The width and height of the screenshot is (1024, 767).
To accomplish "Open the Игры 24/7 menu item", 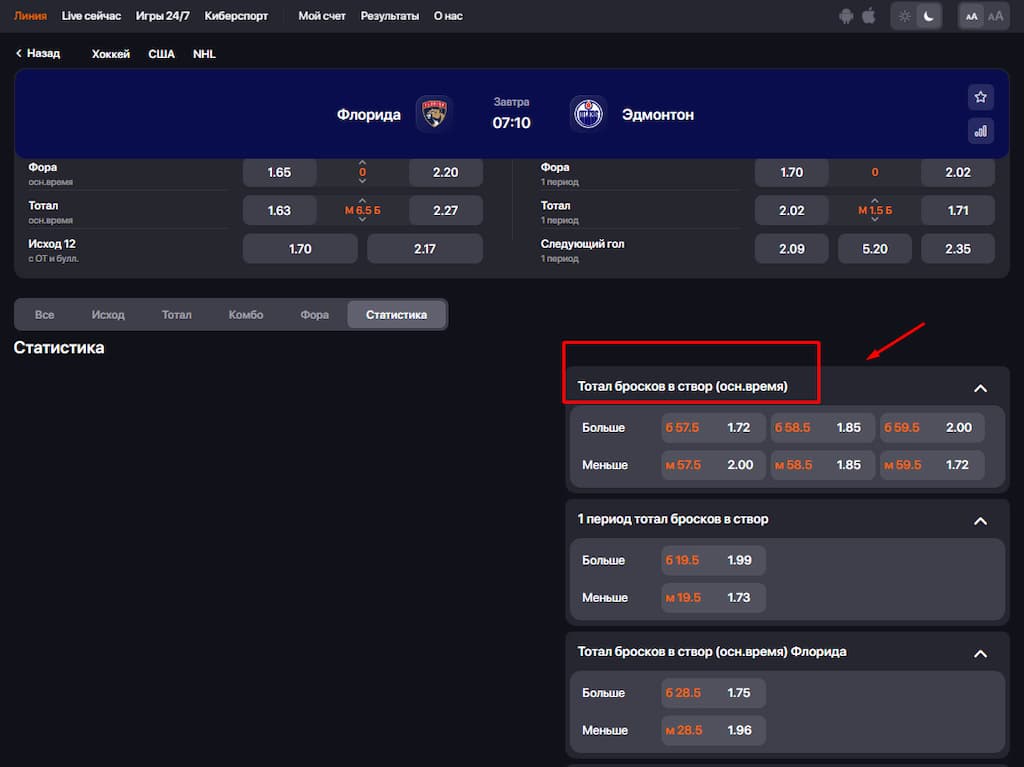I will click(163, 16).
